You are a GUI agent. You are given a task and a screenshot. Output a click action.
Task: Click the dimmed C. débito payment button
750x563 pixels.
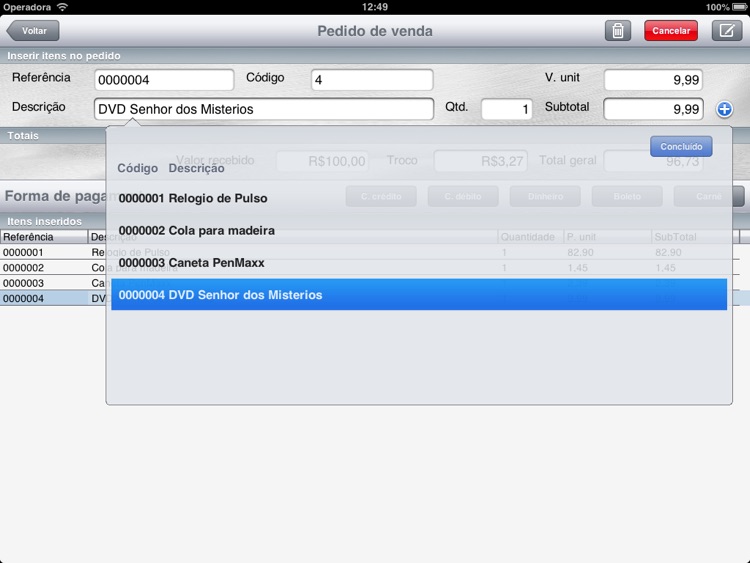(463, 196)
